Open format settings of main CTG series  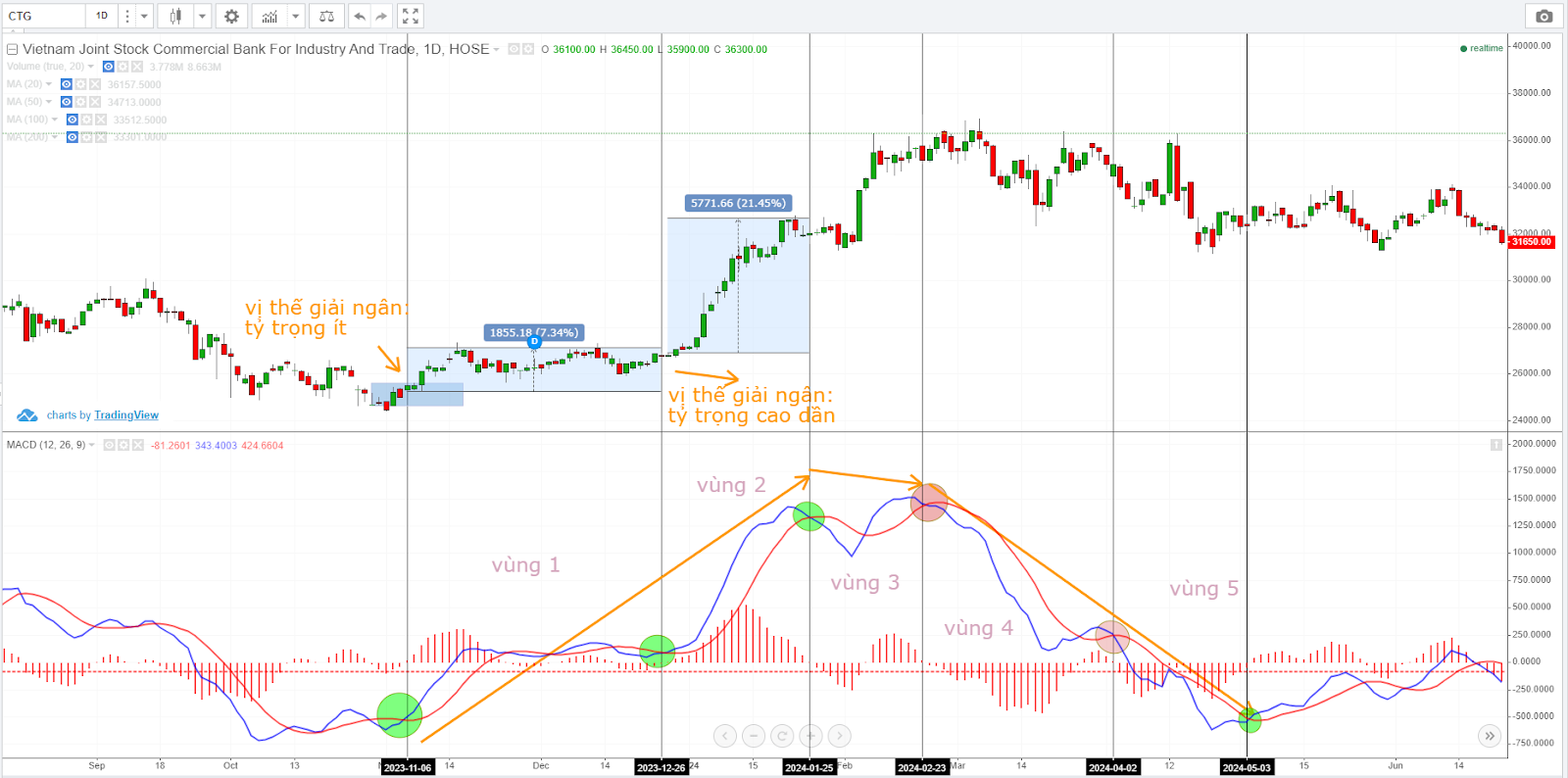pos(528,49)
